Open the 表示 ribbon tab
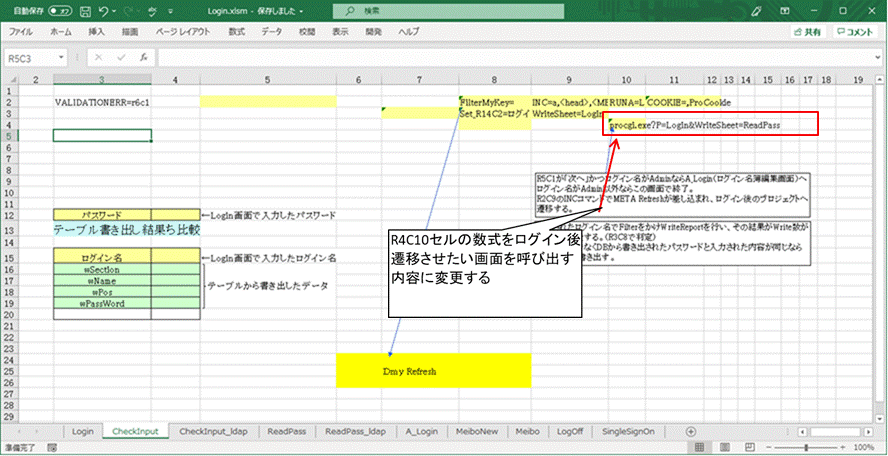888x456 pixels. click(340, 32)
